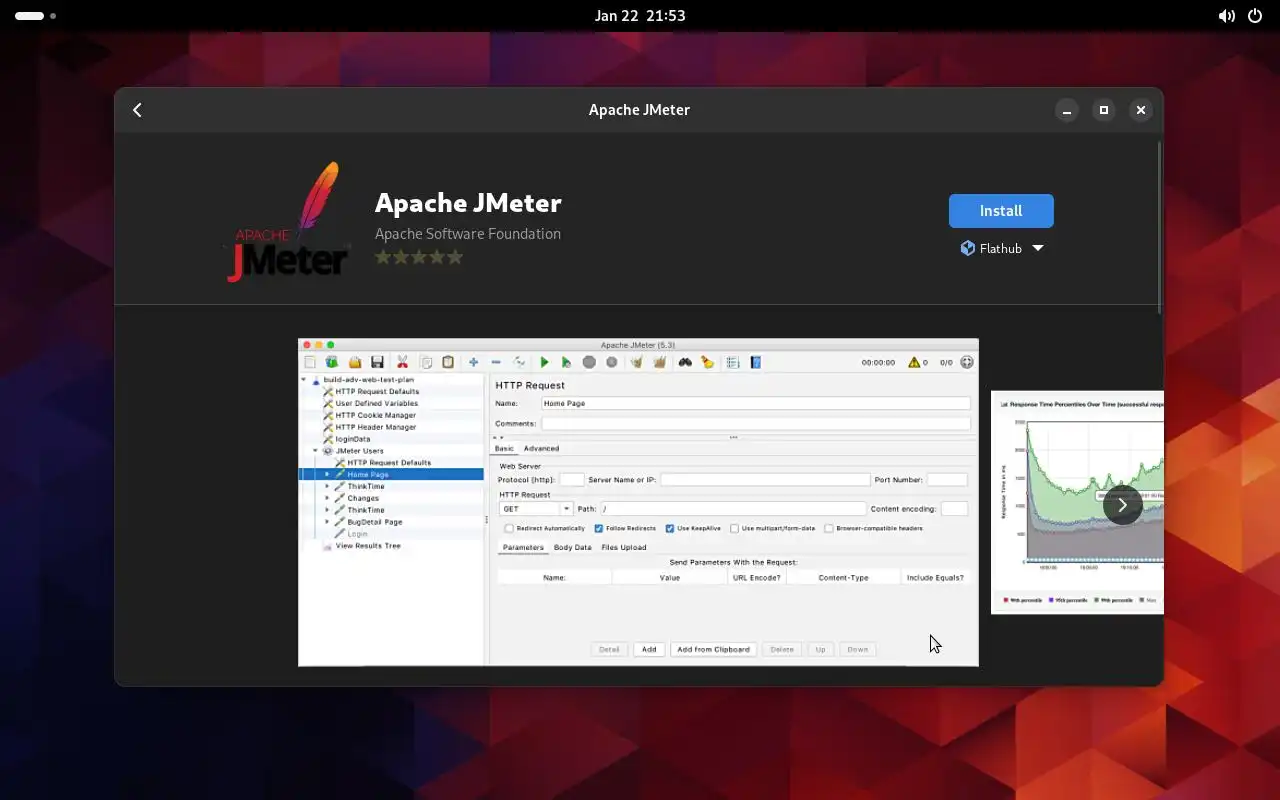Open the power menu icon in the top bar
This screenshot has width=1280, height=800.
pos(1257,16)
